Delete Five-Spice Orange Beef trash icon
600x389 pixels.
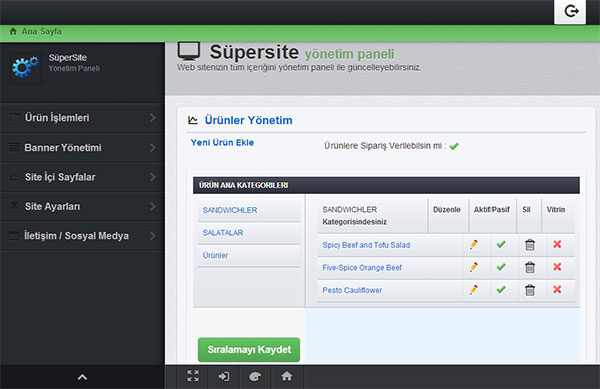530,267
